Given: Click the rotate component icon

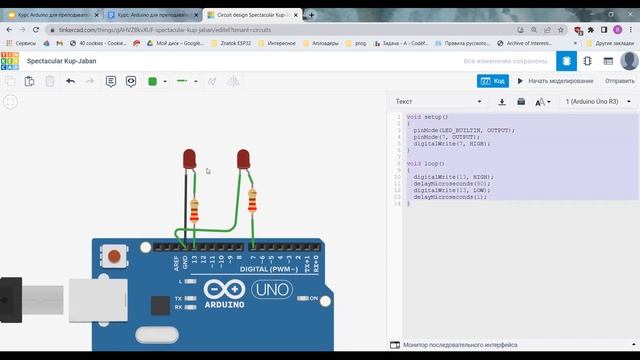Looking at the screenshot, I should click(x=212, y=81).
